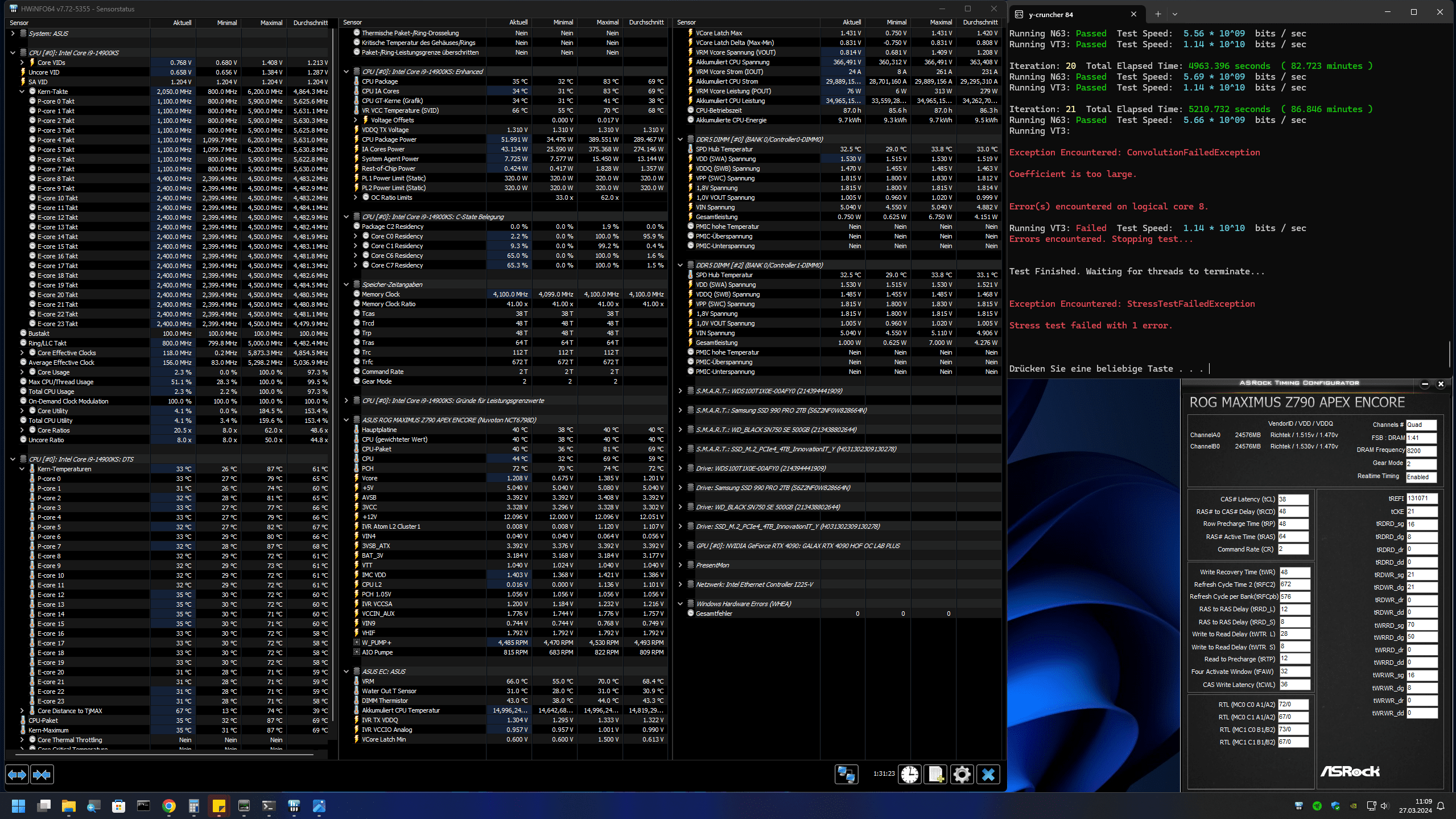1456x819 pixels.
Task: Click the expand columns arrows icon
Action: coord(17,775)
